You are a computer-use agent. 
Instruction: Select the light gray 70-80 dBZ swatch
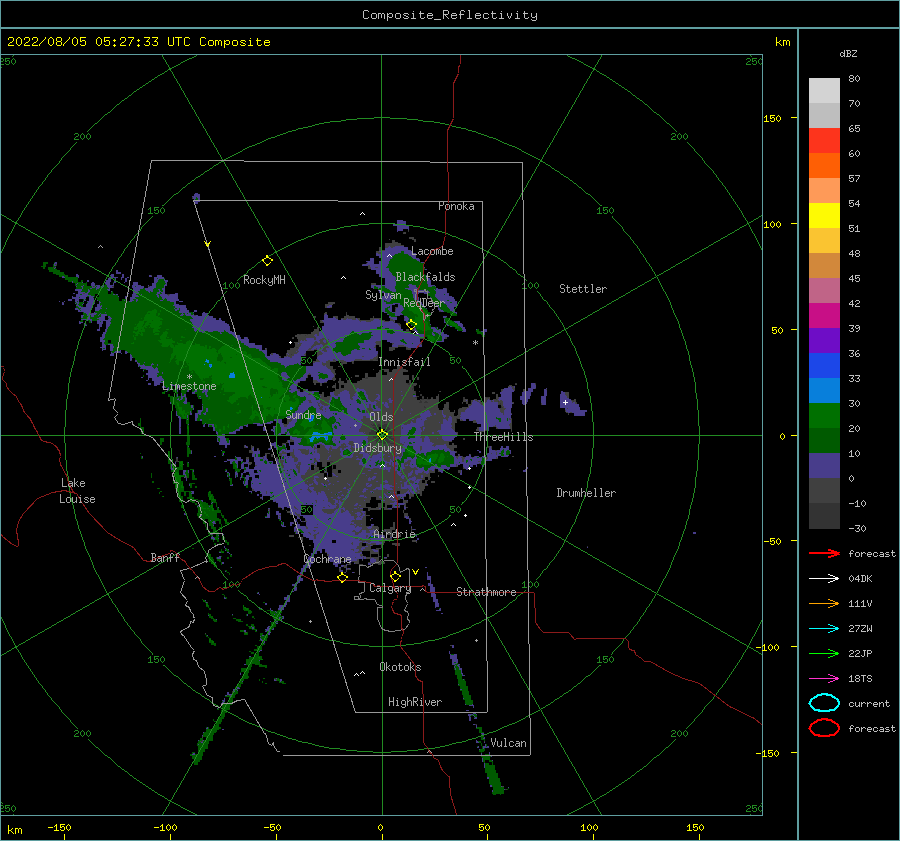824,90
